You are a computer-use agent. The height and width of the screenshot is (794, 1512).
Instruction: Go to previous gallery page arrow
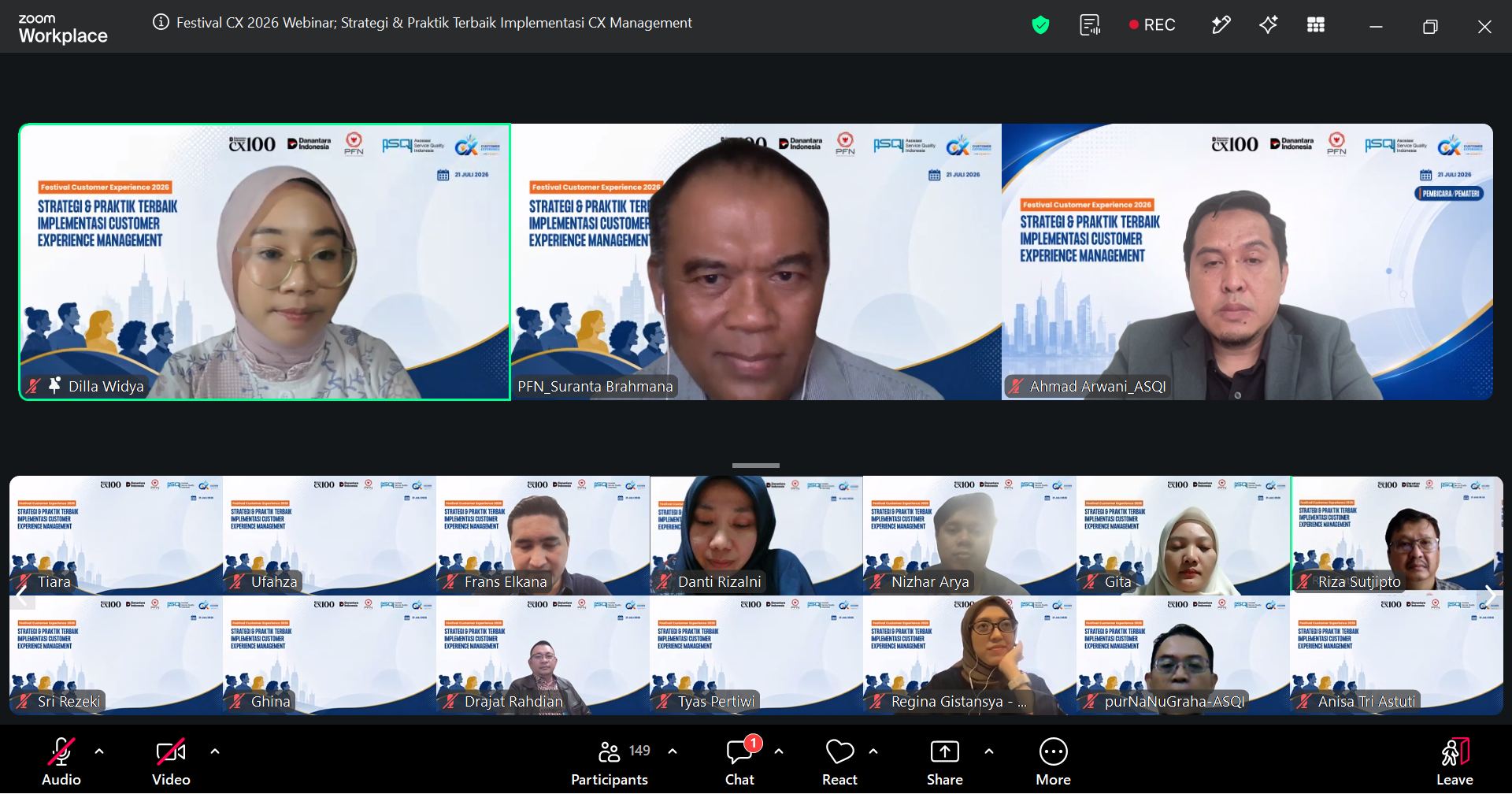pos(22,595)
